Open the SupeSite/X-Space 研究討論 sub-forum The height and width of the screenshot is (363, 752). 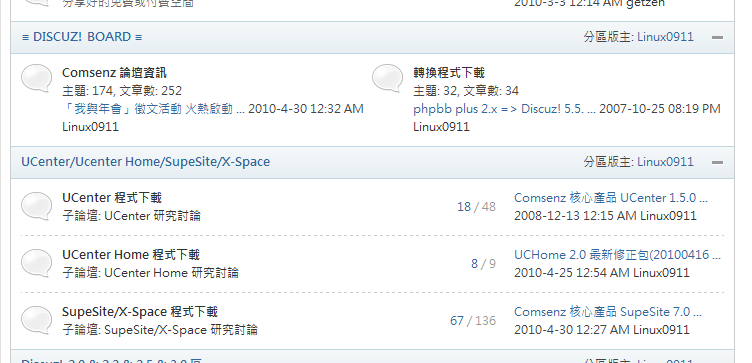click(x=181, y=330)
